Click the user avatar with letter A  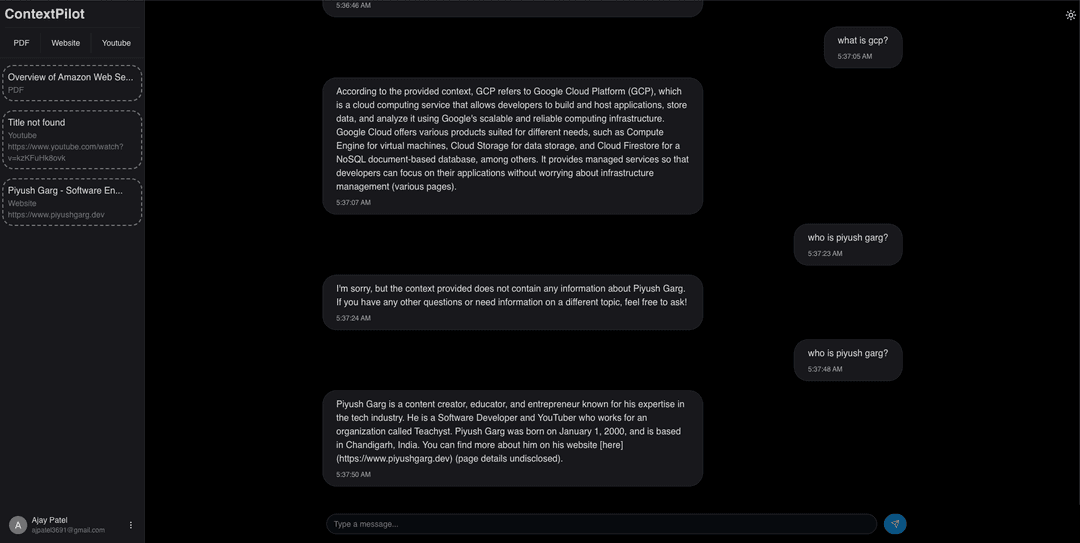[18, 525]
